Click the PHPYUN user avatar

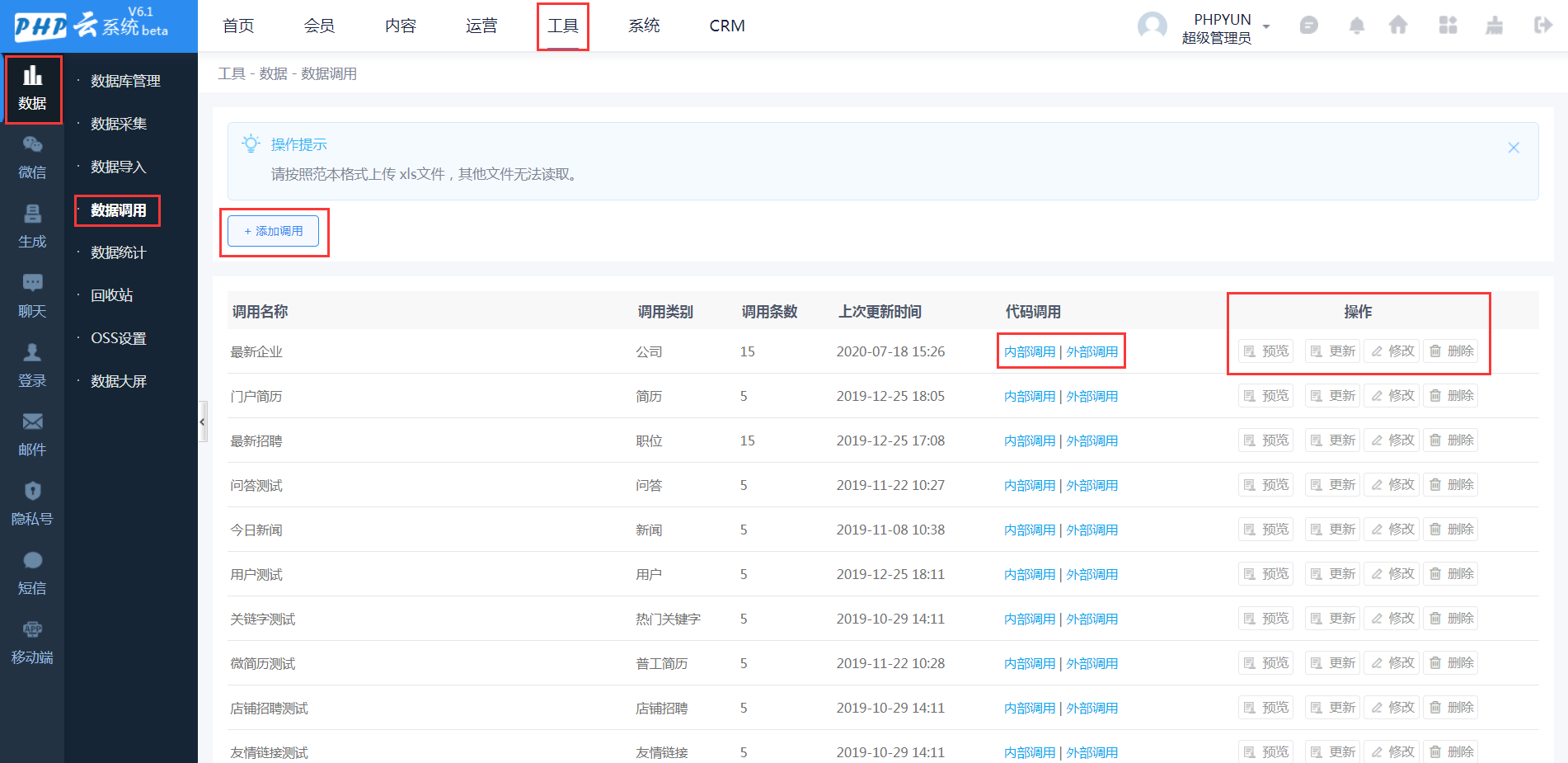click(1152, 26)
